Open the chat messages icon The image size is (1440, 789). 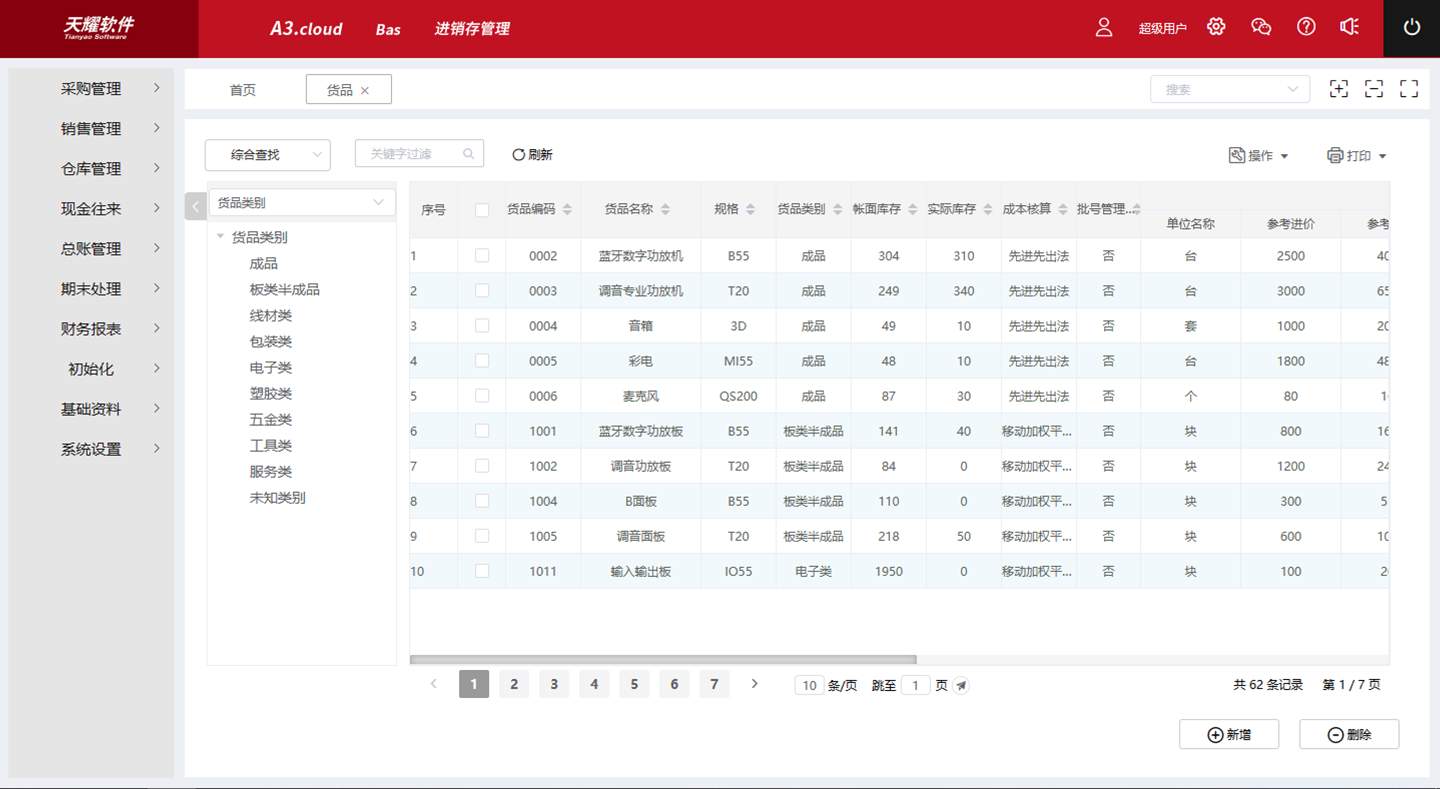point(1261,27)
